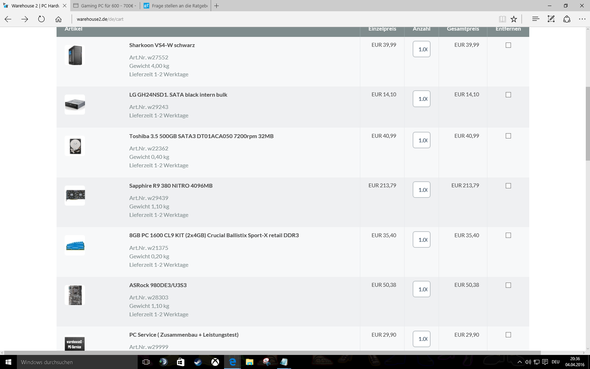
Task: Open Toshiba 3.5 500GB SATA3 product link
Action: 201,136
